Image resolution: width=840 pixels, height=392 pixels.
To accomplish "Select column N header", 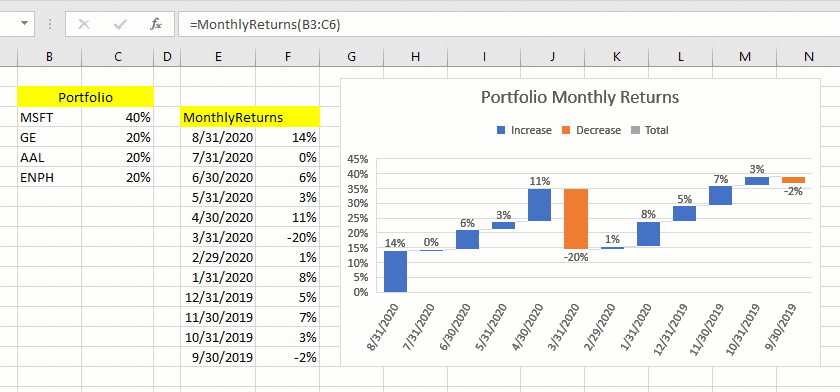I will pos(808,56).
